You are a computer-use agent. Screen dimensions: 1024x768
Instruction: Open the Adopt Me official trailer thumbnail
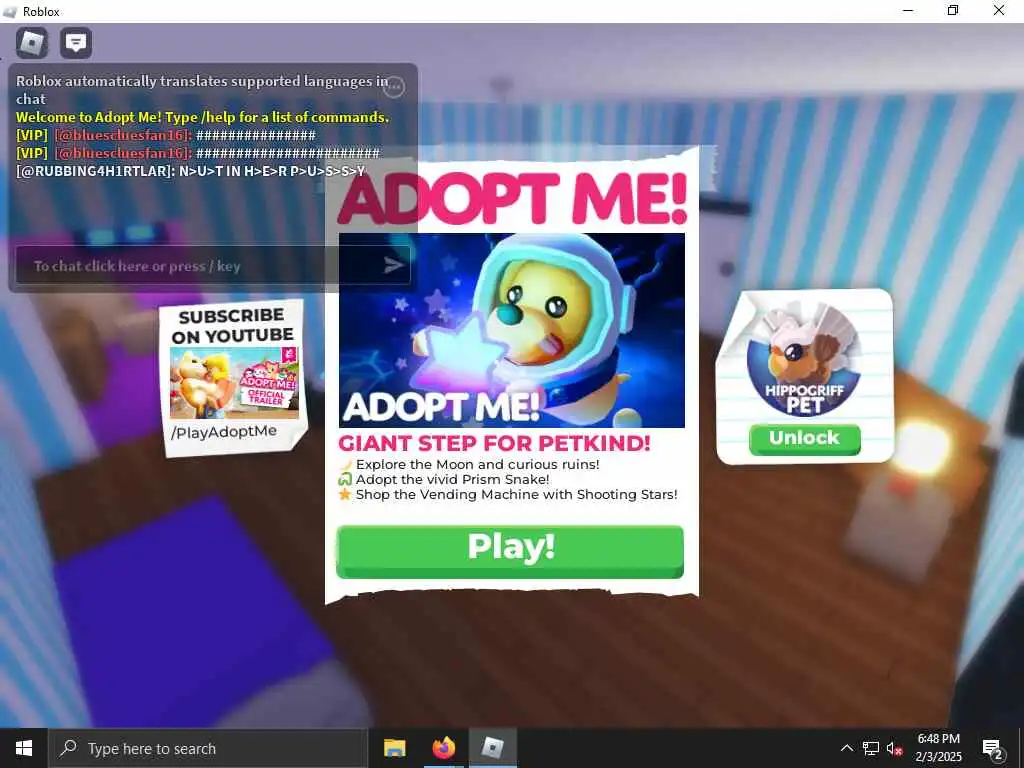click(234, 383)
